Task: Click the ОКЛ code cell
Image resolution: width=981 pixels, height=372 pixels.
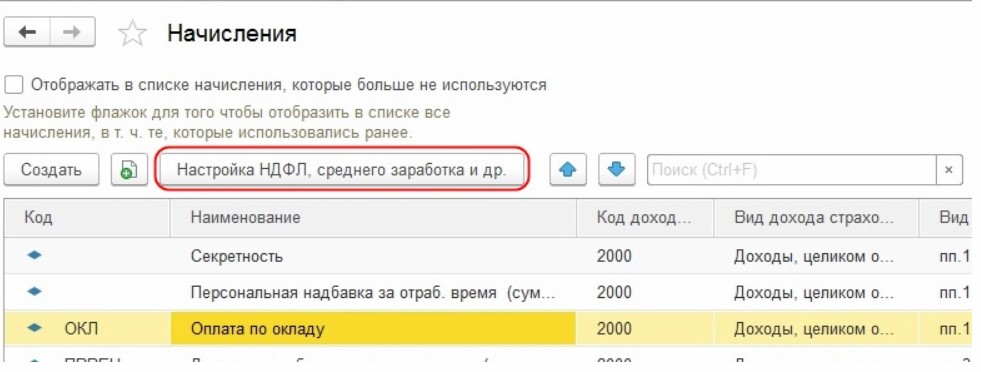Action: tap(81, 328)
